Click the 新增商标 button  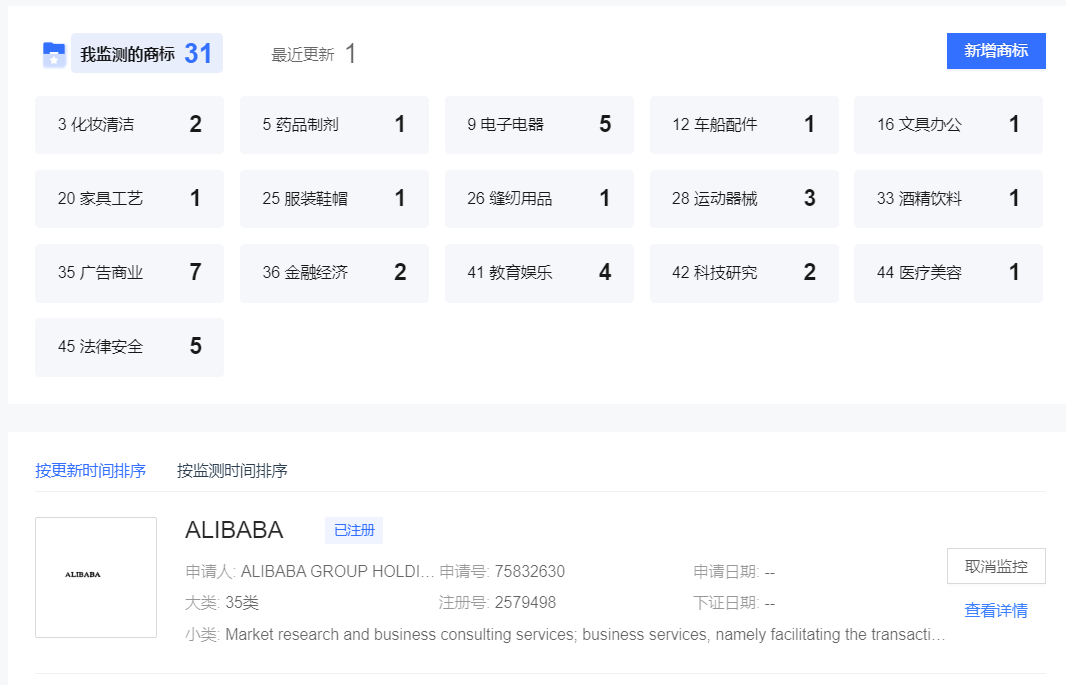click(x=996, y=51)
